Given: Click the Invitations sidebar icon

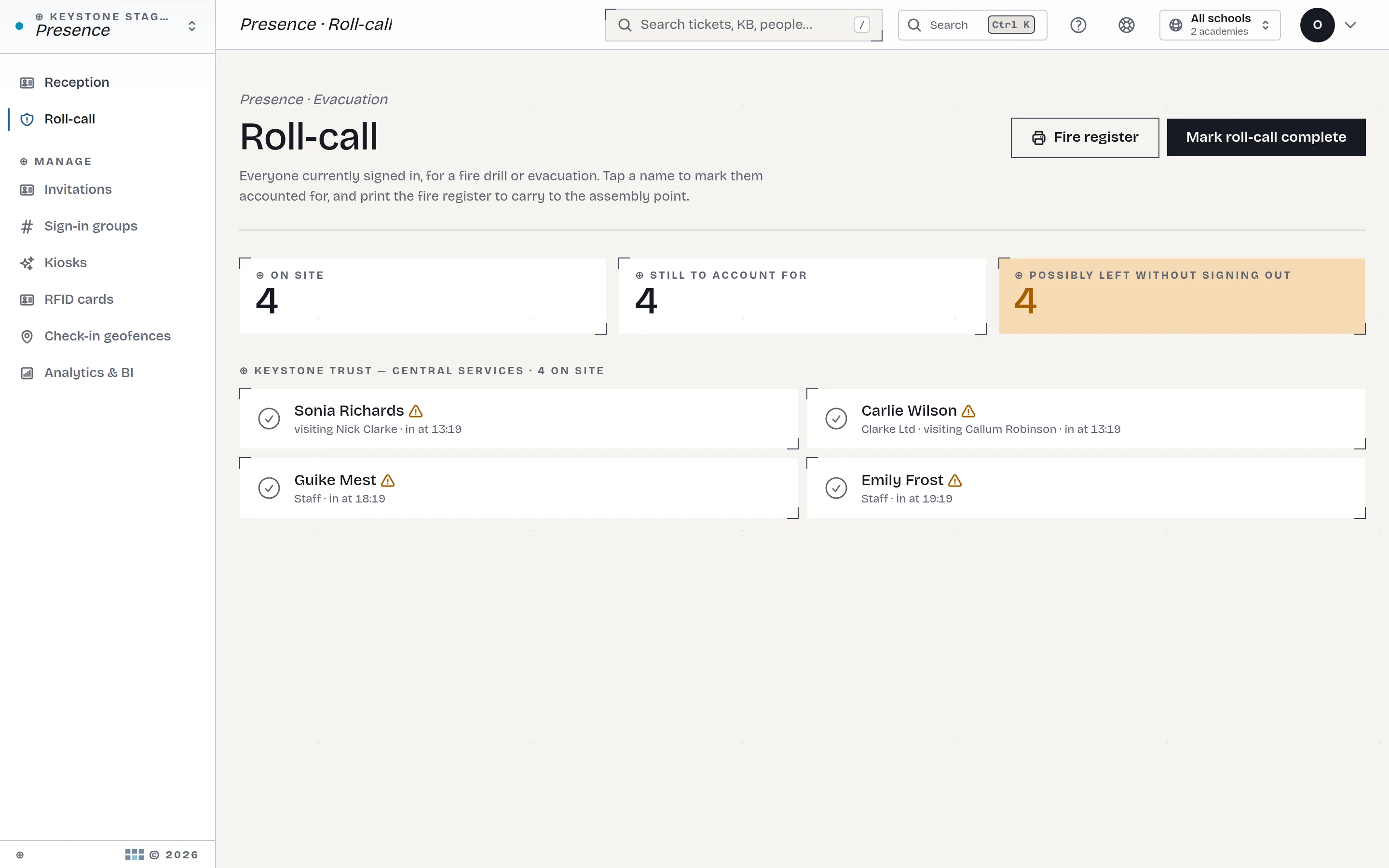Looking at the screenshot, I should coord(27,190).
